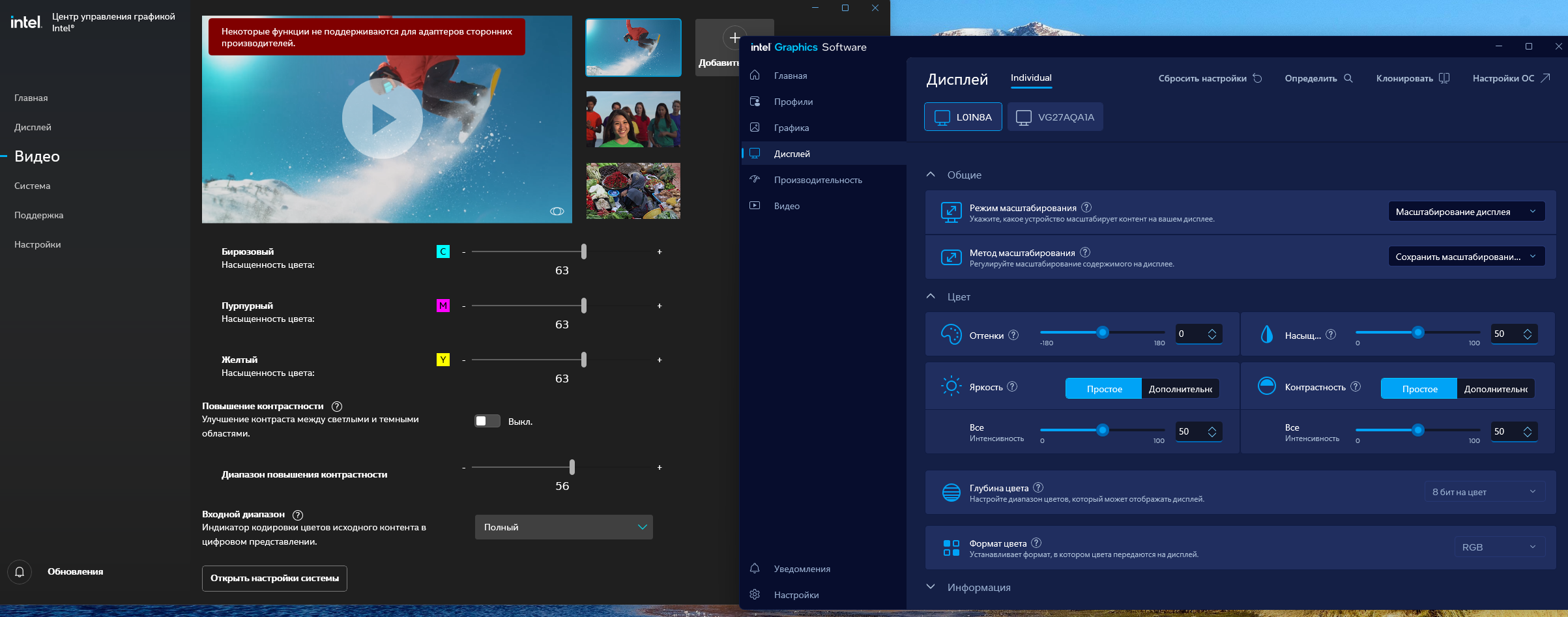Open help for Глубина цвета
The image size is (1568, 617).
[1038, 487]
